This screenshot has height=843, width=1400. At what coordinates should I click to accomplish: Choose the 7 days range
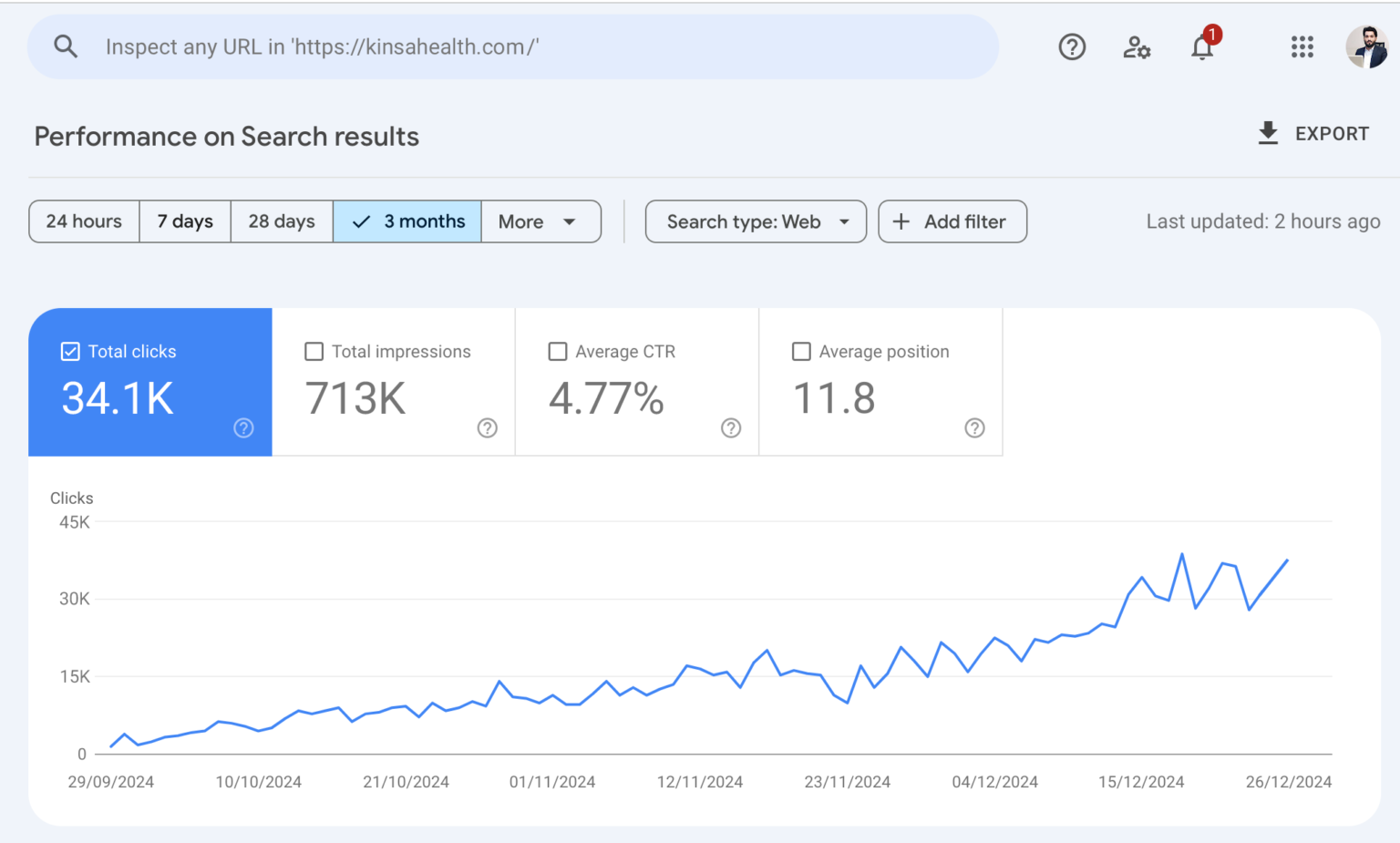coord(185,221)
